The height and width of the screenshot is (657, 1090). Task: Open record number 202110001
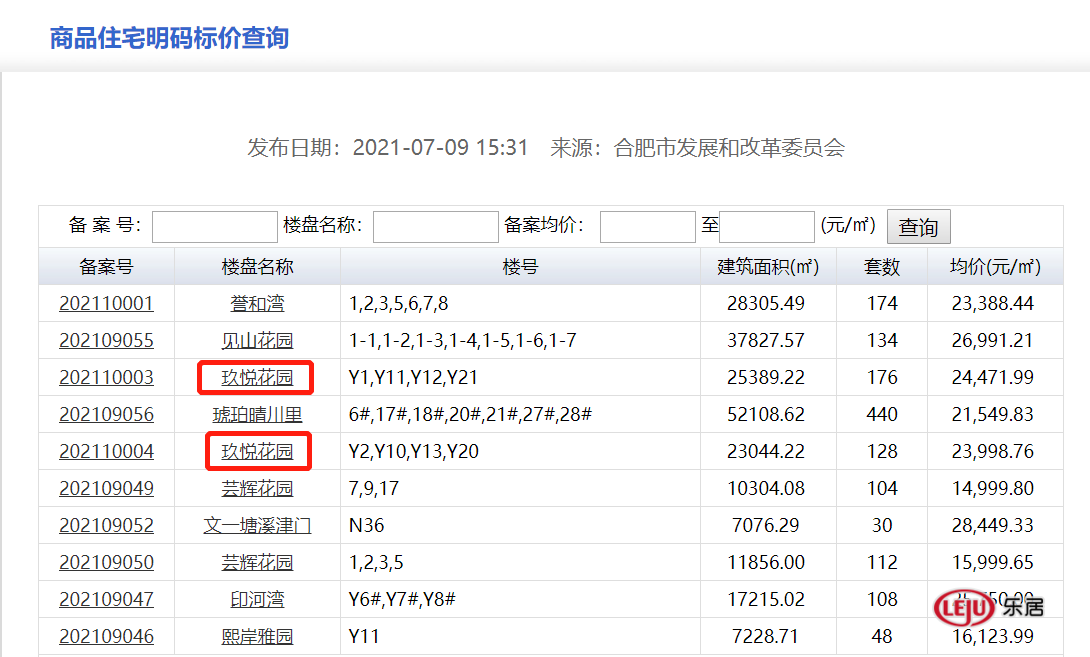(106, 304)
